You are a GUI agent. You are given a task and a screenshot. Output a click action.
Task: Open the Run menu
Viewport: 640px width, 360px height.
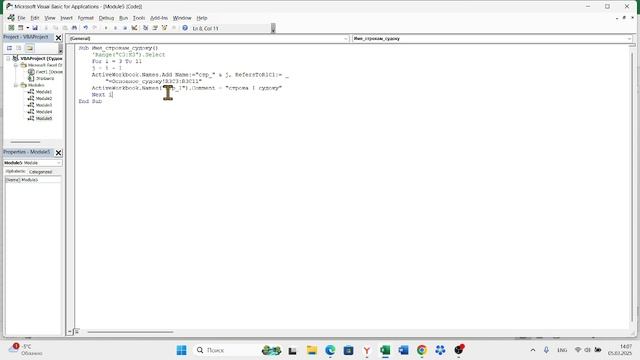click(x=123, y=18)
